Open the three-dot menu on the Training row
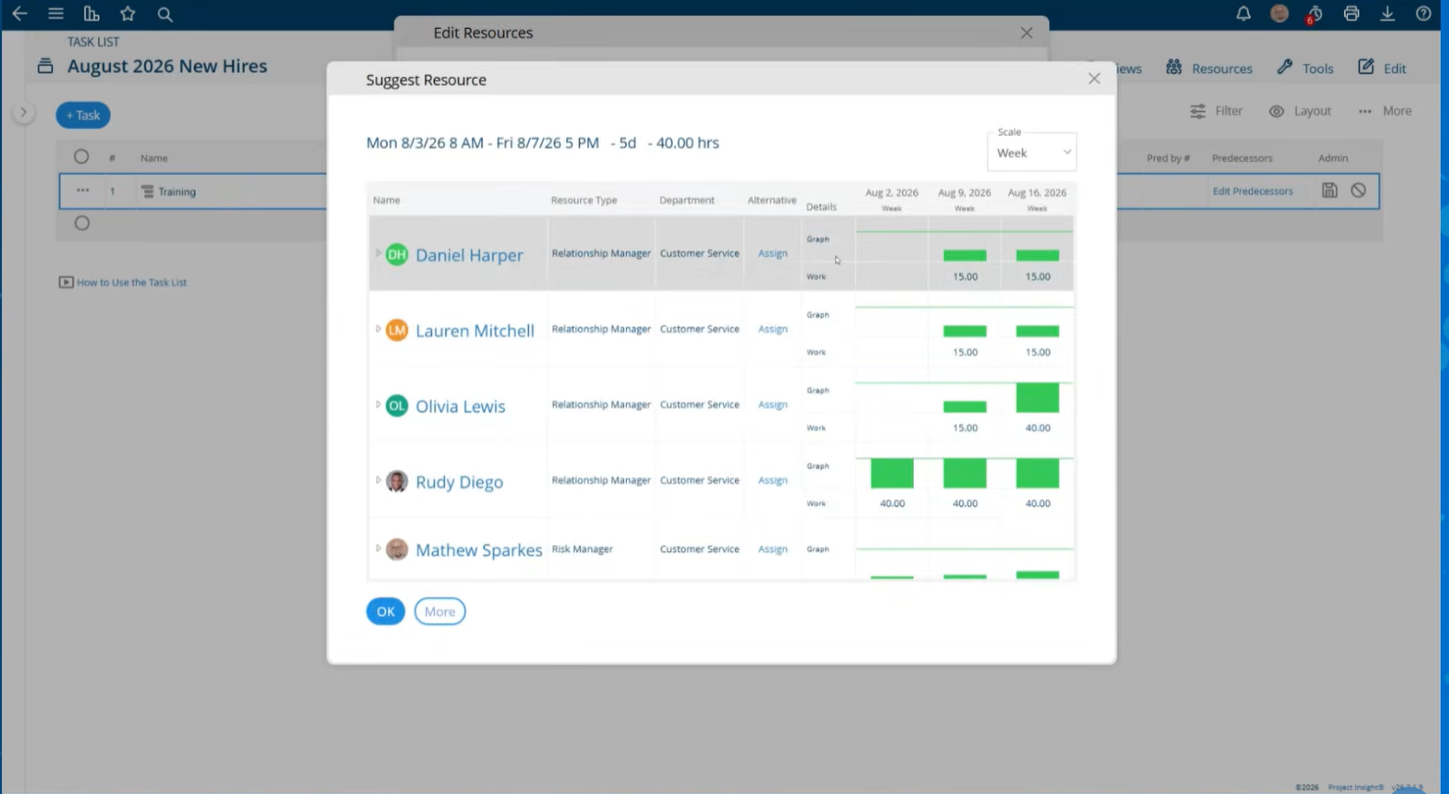This screenshot has height=794, width=1449. pyautogui.click(x=83, y=191)
